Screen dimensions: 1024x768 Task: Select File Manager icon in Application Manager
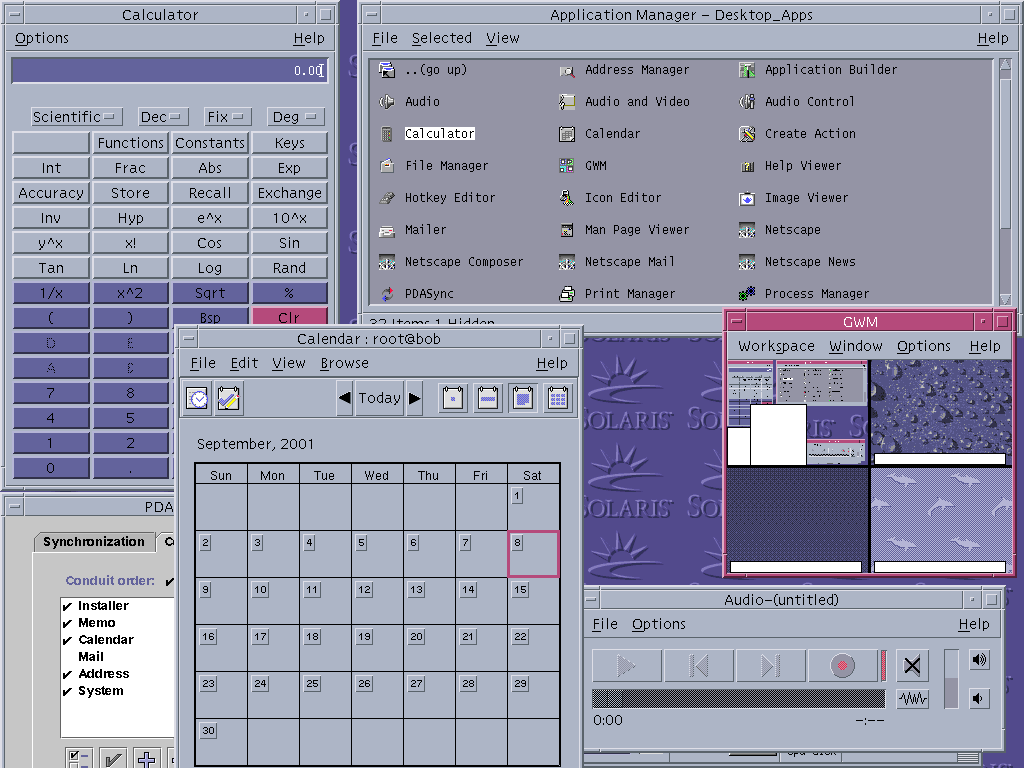tap(387, 165)
